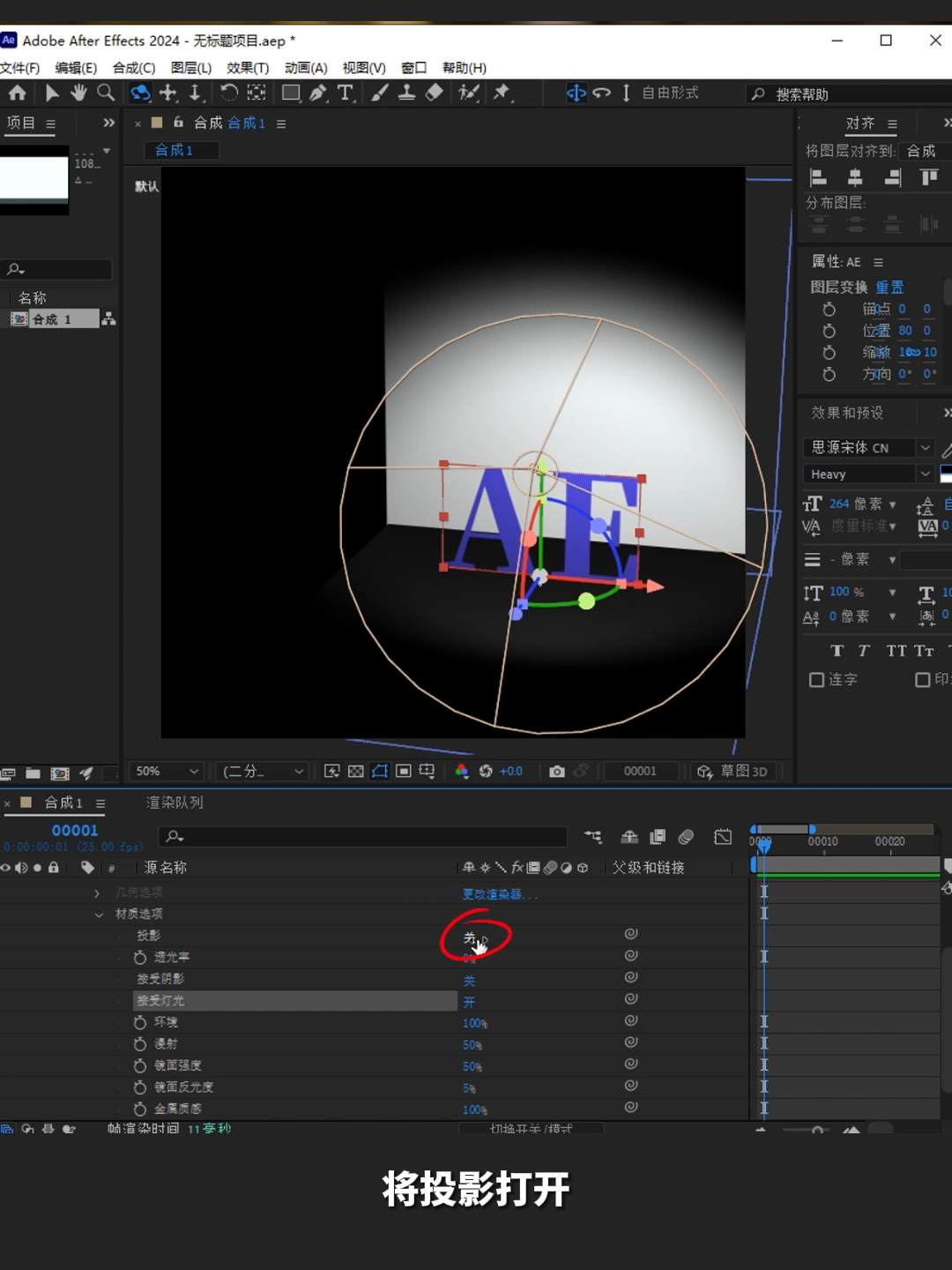Select the Zoom magnifier tool
Image resolution: width=952 pixels, height=1270 pixels.
pyautogui.click(x=106, y=93)
